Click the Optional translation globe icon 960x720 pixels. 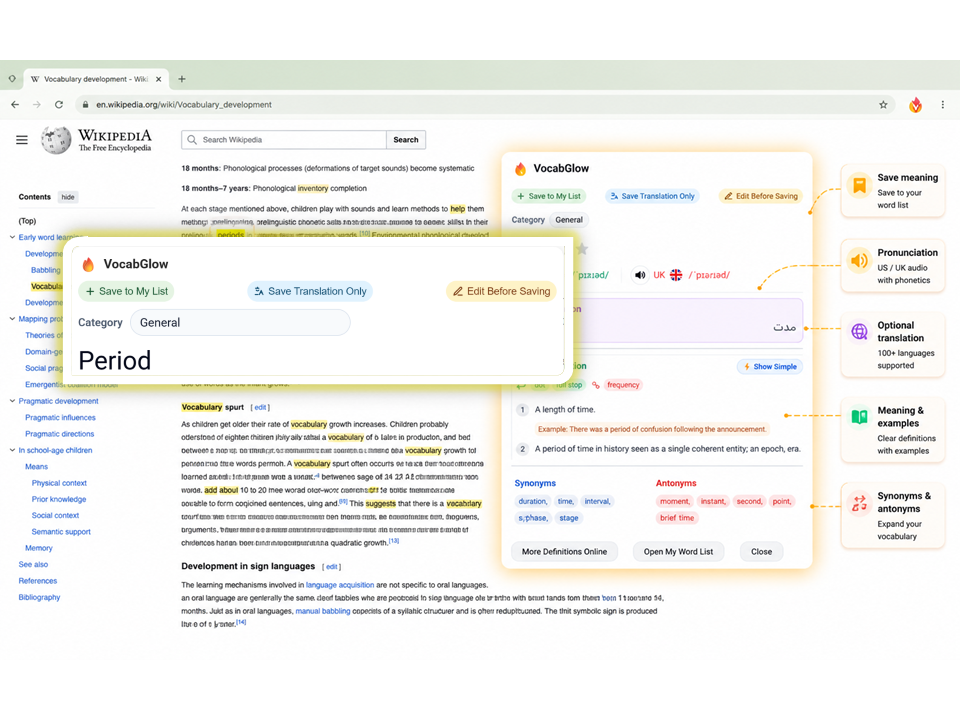(x=860, y=331)
